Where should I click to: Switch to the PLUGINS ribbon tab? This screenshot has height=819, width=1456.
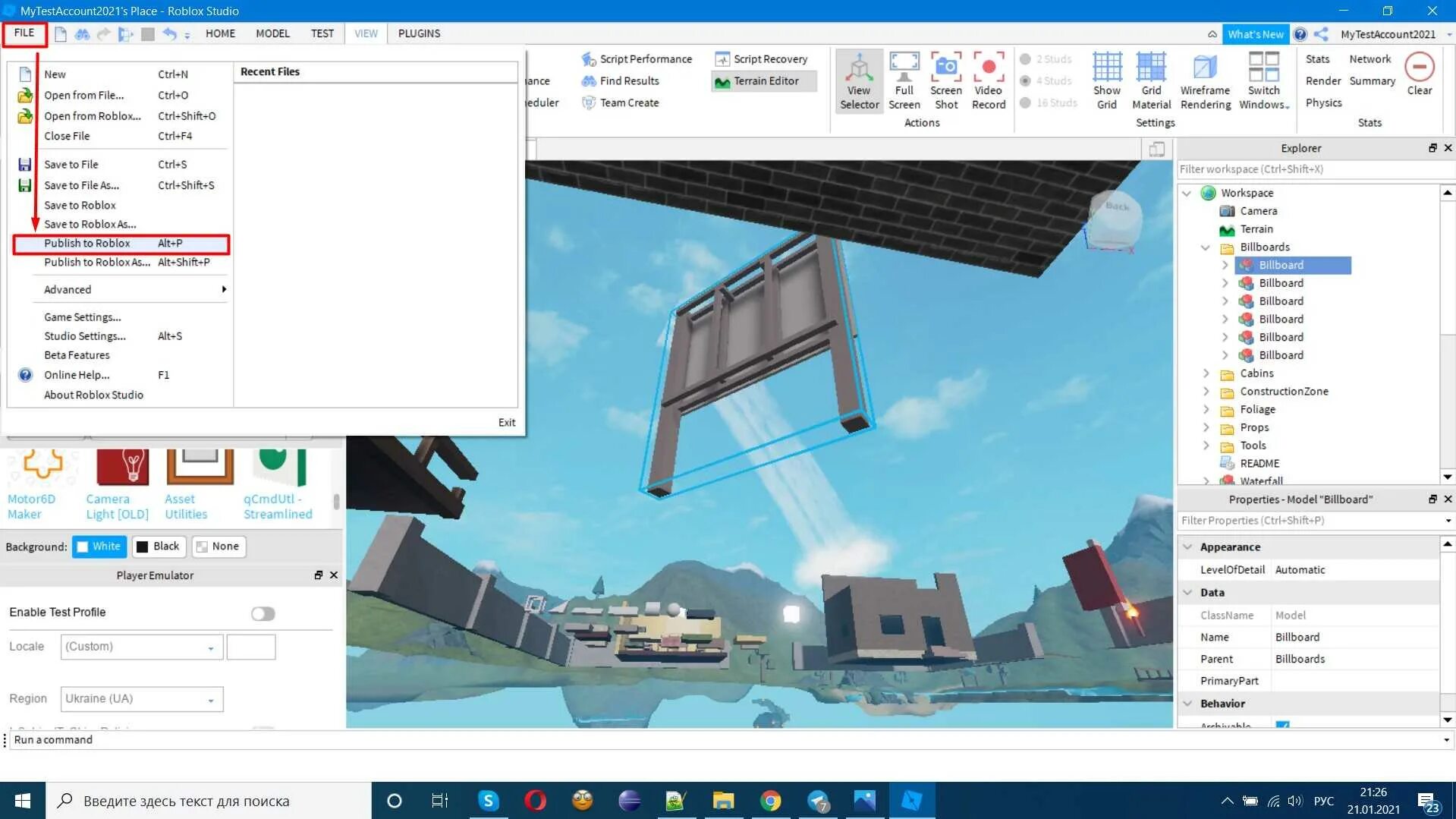tap(419, 33)
